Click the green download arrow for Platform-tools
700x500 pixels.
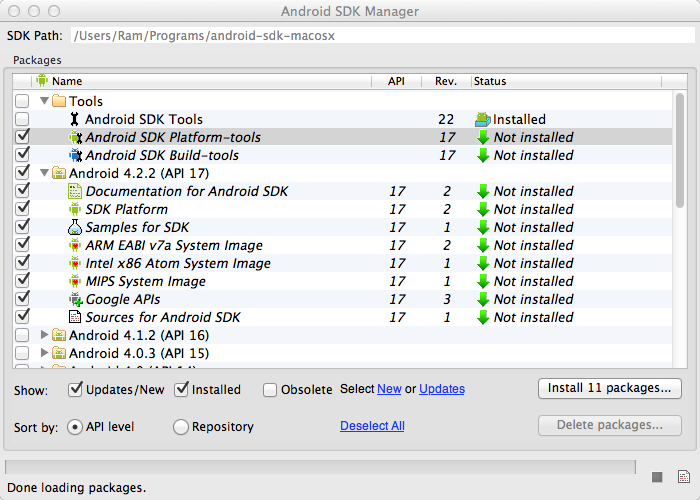(483, 138)
